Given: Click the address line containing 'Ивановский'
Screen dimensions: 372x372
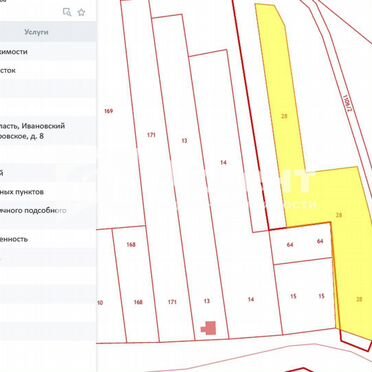Looking at the screenshot, I should [x=32, y=126].
